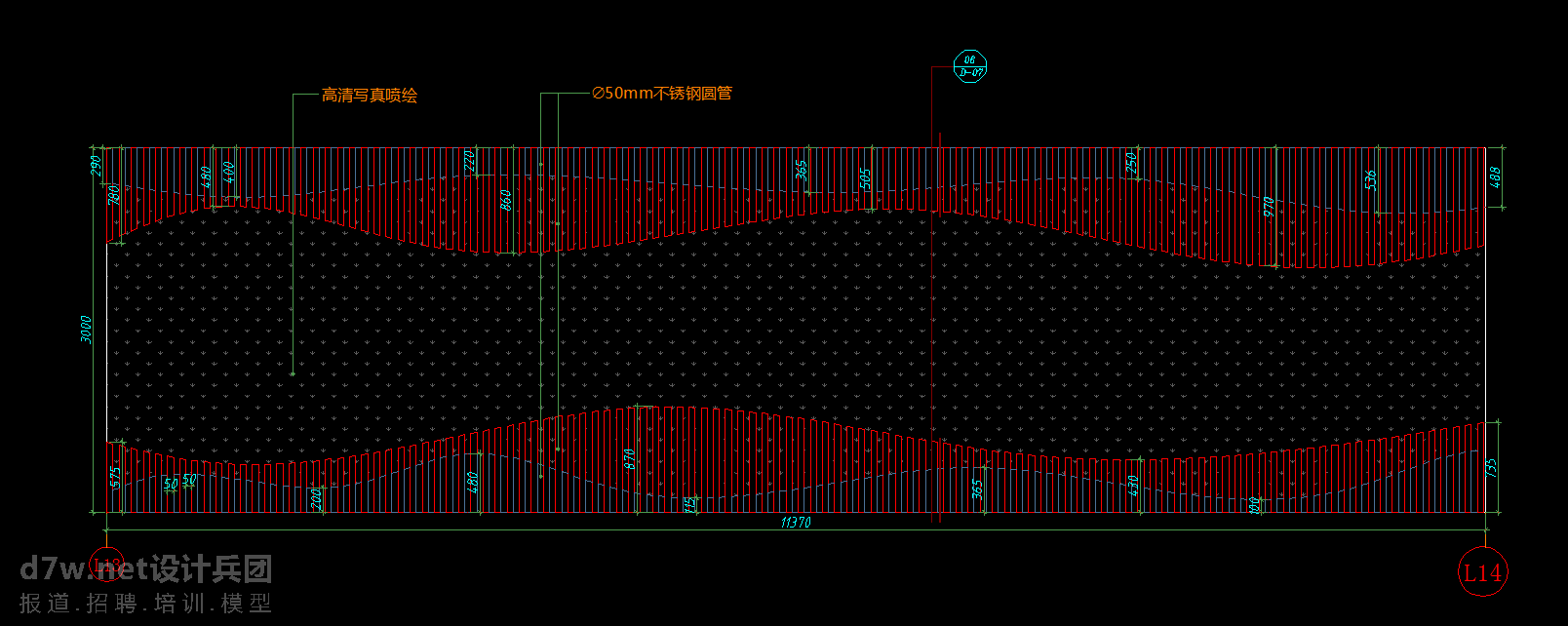Click the 高清写真喷绘 annotation label
The image size is (1568, 626).
[370, 96]
